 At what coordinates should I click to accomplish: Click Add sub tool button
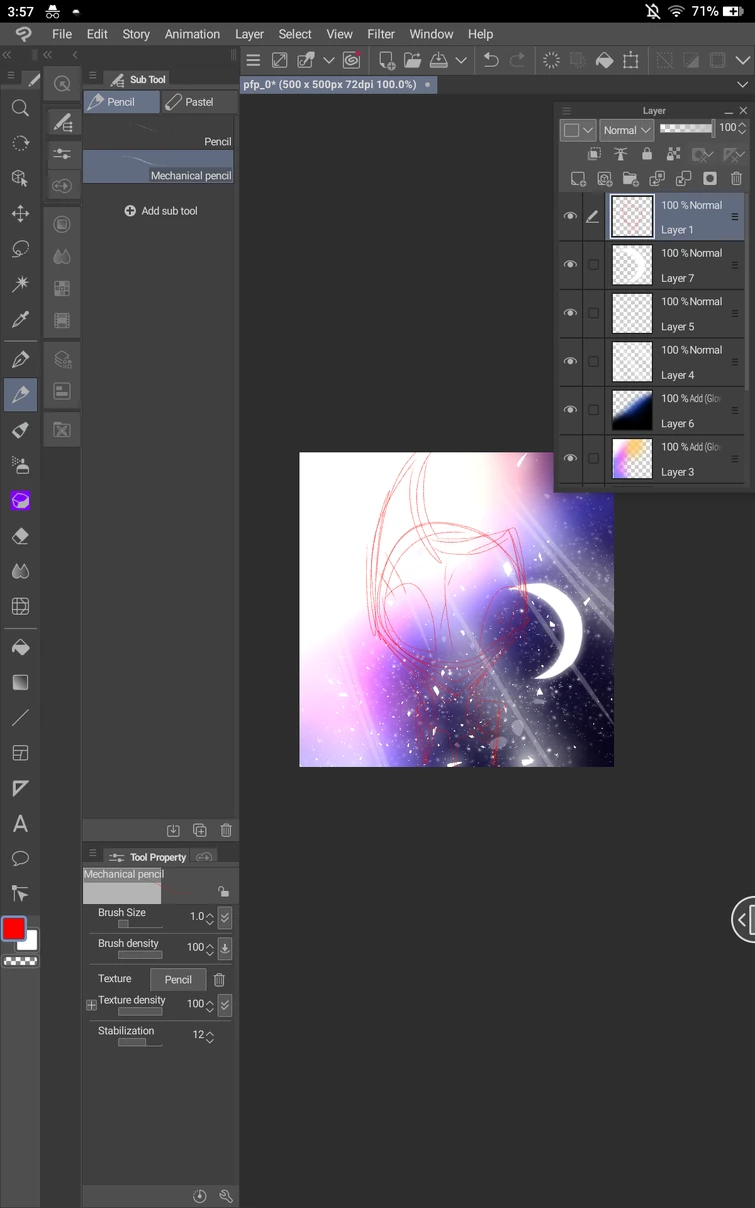(x=160, y=211)
